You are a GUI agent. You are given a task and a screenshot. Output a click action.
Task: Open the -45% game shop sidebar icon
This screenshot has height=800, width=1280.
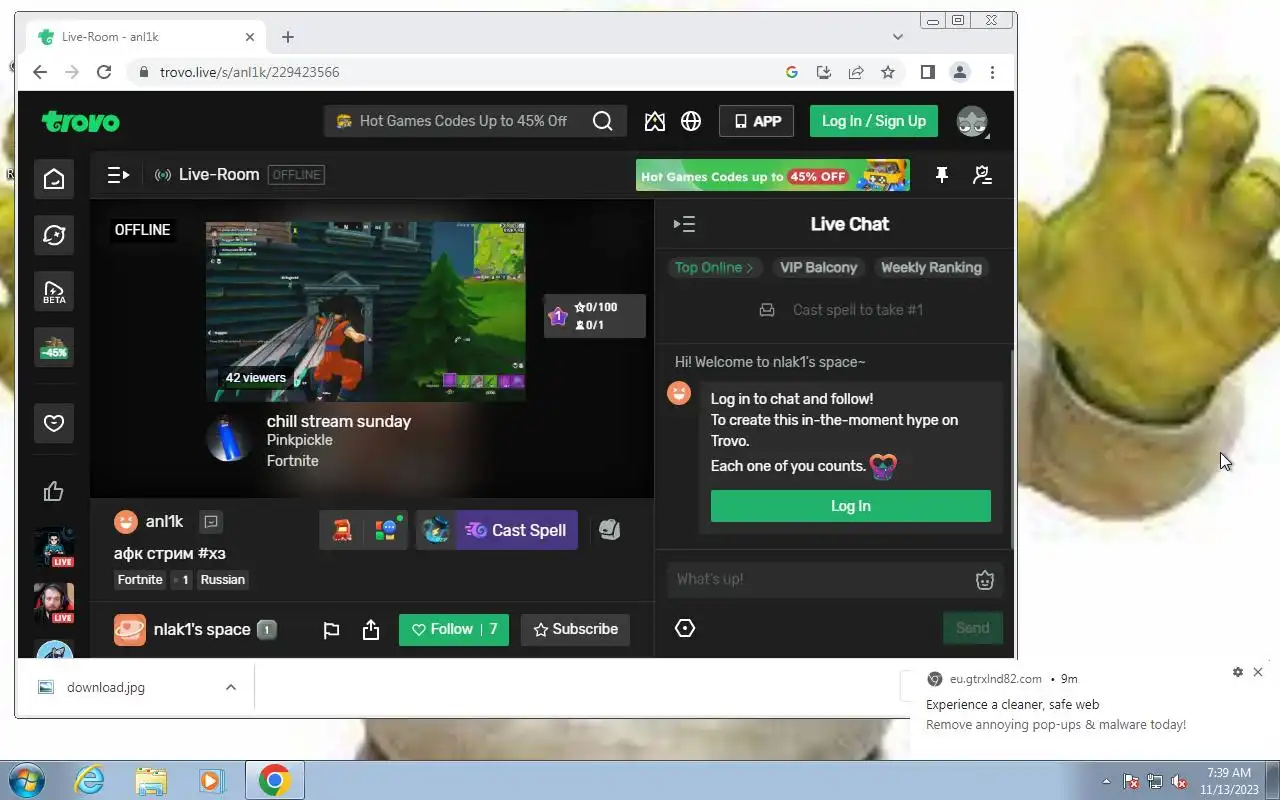coord(54,348)
